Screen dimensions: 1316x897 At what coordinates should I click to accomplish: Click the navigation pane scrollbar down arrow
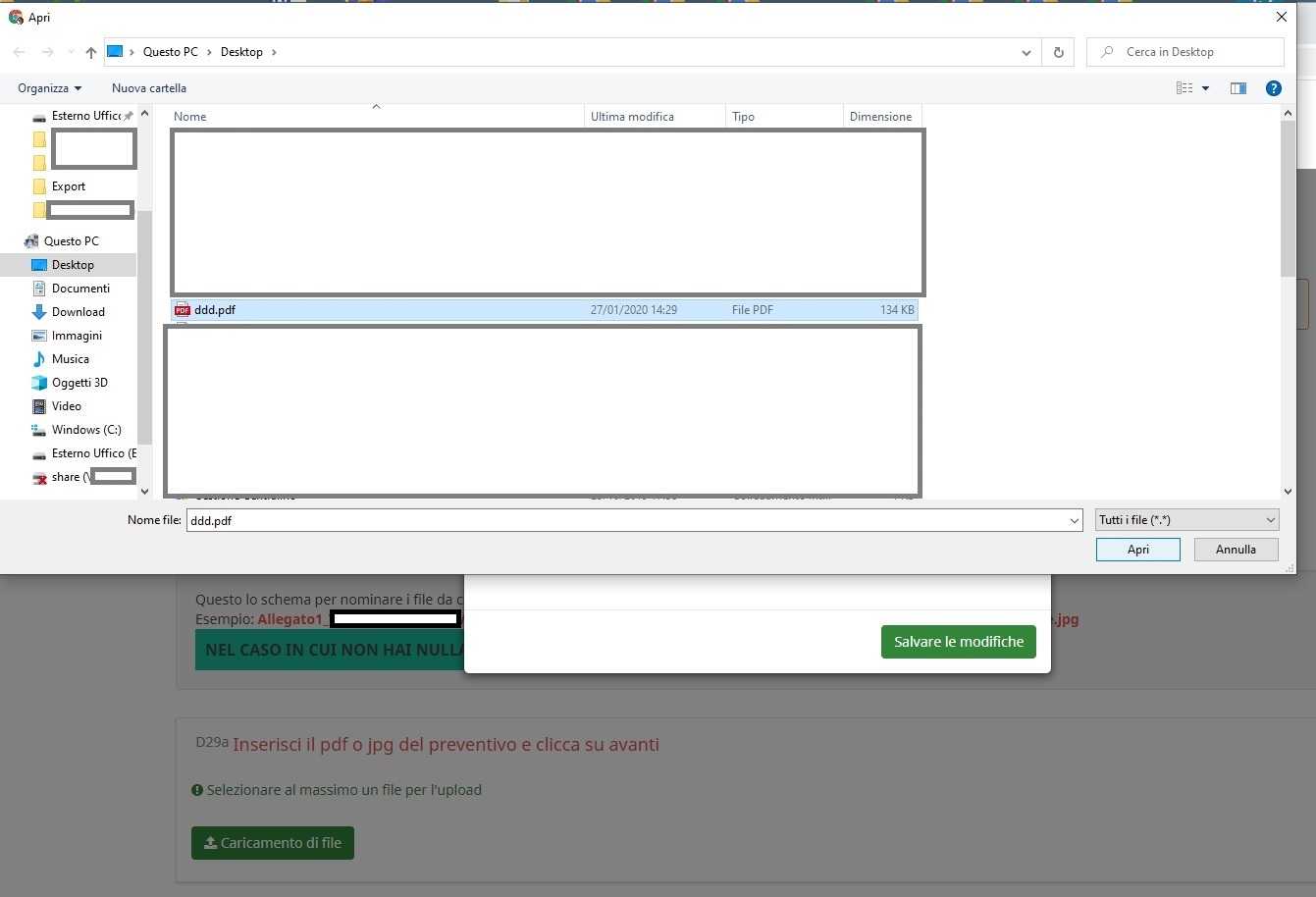[145, 492]
